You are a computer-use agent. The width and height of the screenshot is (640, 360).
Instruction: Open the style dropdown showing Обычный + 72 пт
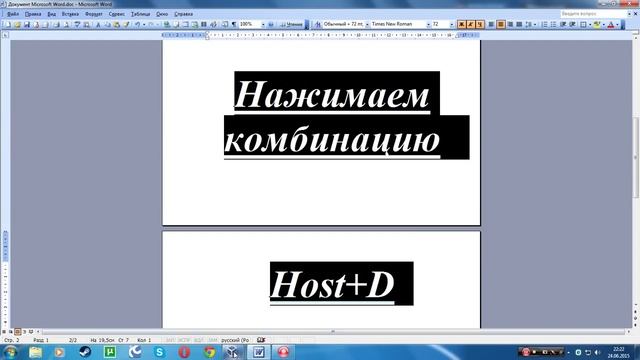click(x=367, y=24)
